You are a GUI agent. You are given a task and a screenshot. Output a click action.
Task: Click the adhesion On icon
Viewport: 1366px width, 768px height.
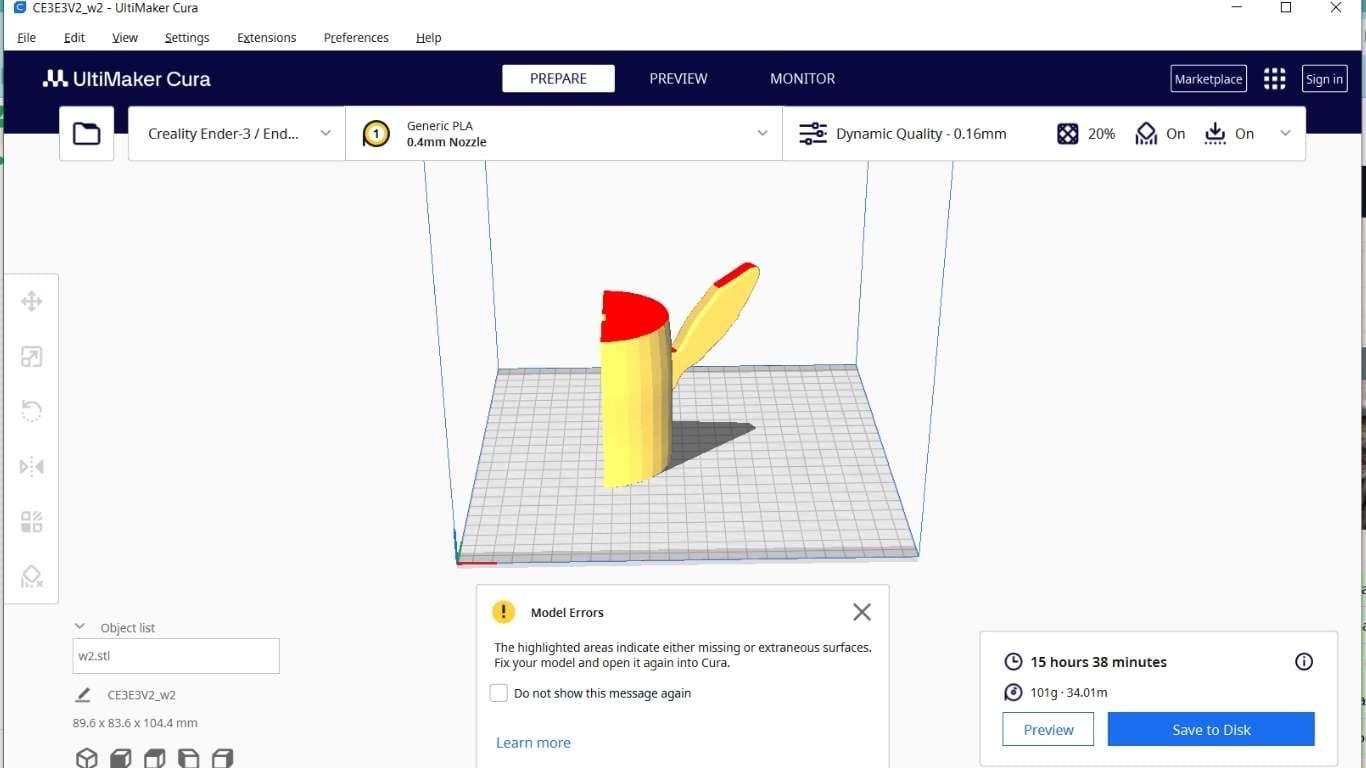tap(1215, 134)
